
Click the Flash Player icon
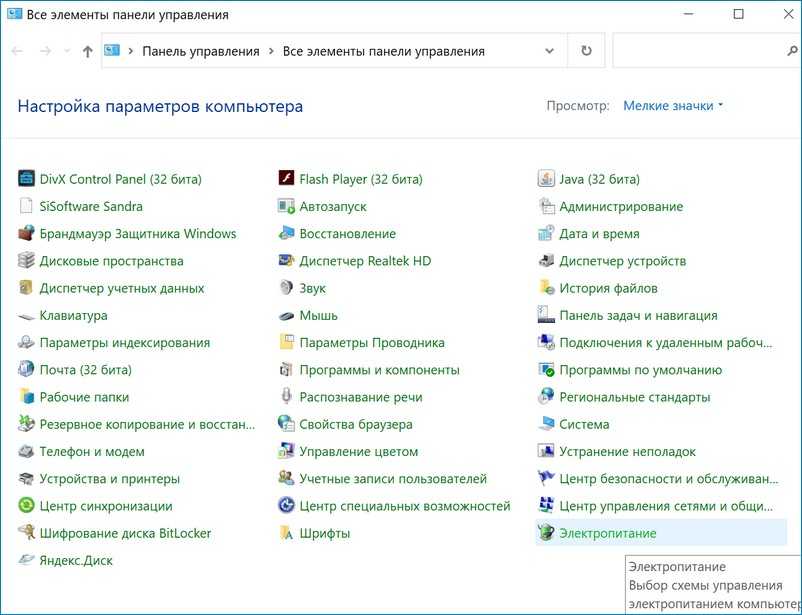[286, 179]
